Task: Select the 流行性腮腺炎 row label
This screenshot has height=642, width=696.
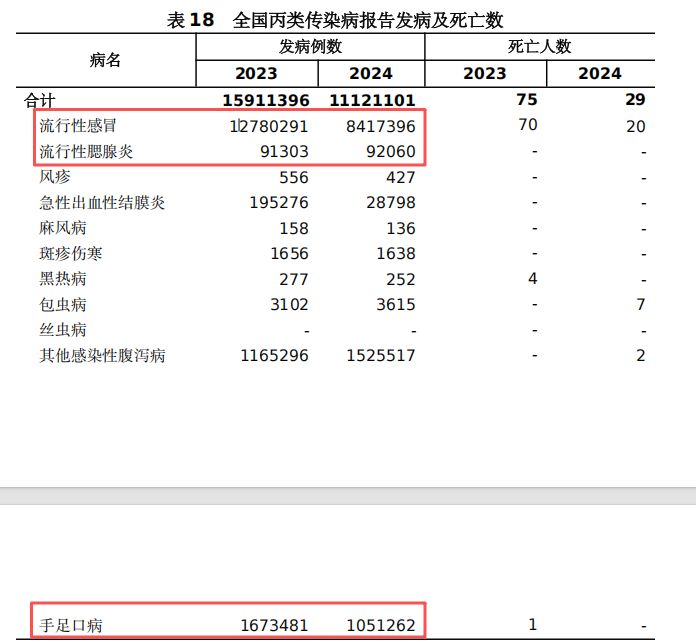Action: click(85, 152)
